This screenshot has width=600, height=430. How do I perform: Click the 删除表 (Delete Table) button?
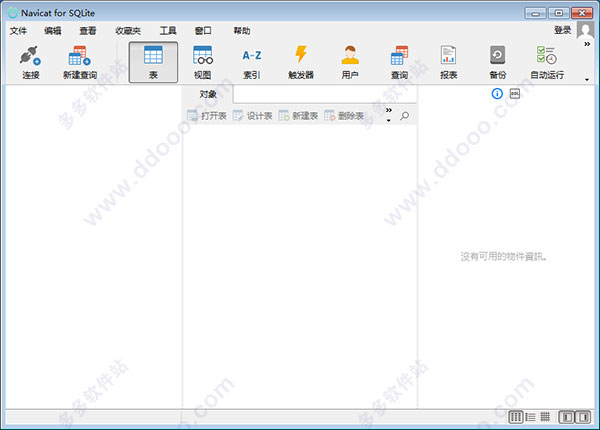click(x=344, y=116)
